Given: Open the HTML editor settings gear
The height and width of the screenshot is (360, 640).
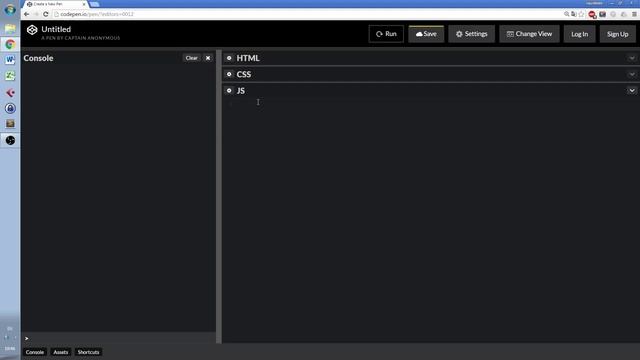Looking at the screenshot, I should [229, 58].
